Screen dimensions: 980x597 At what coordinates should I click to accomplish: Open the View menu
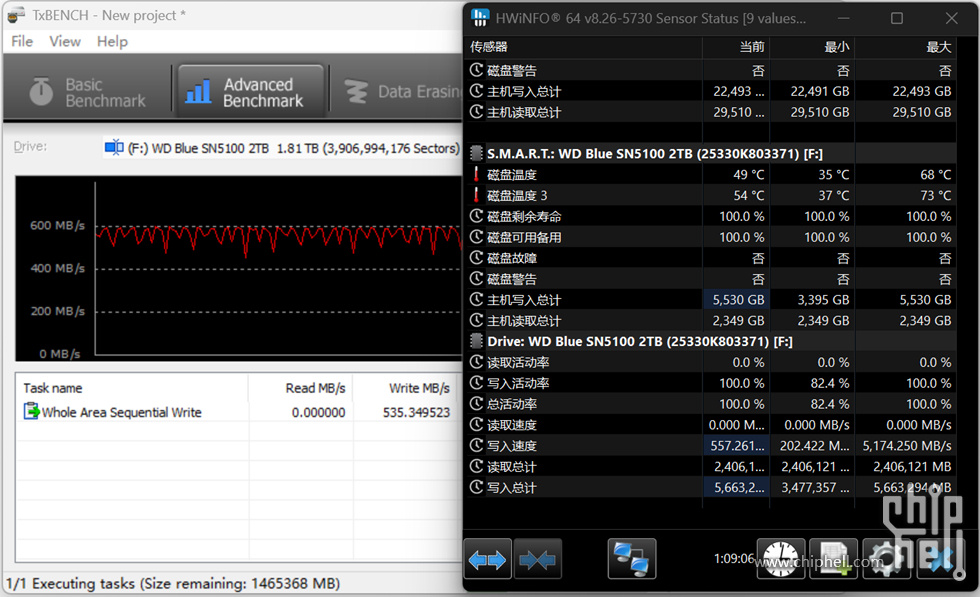[65, 41]
